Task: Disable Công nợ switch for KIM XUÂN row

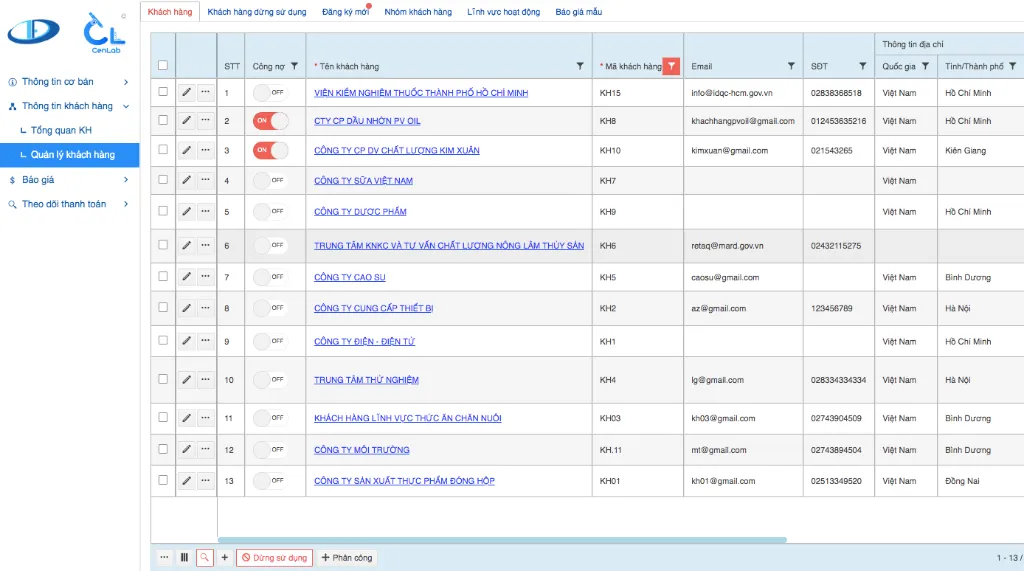Action: point(270,150)
